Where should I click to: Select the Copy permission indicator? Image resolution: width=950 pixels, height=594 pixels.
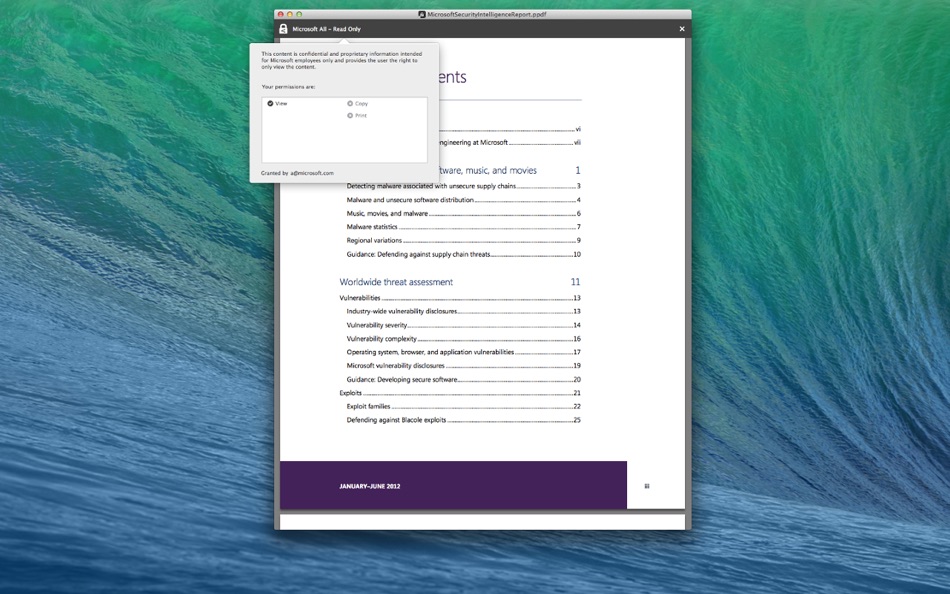[350, 104]
